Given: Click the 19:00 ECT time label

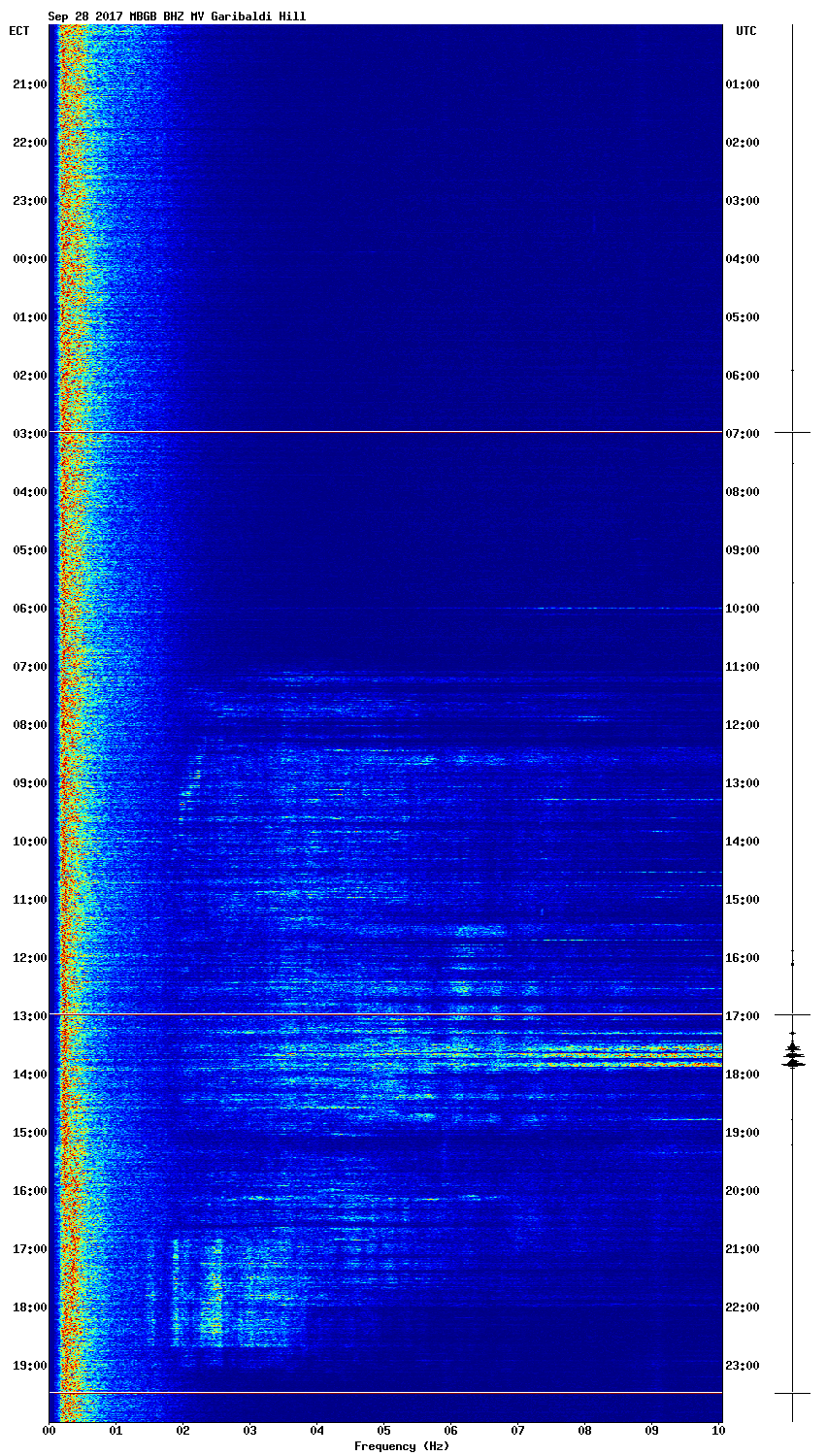Looking at the screenshot, I should coord(30,1366).
